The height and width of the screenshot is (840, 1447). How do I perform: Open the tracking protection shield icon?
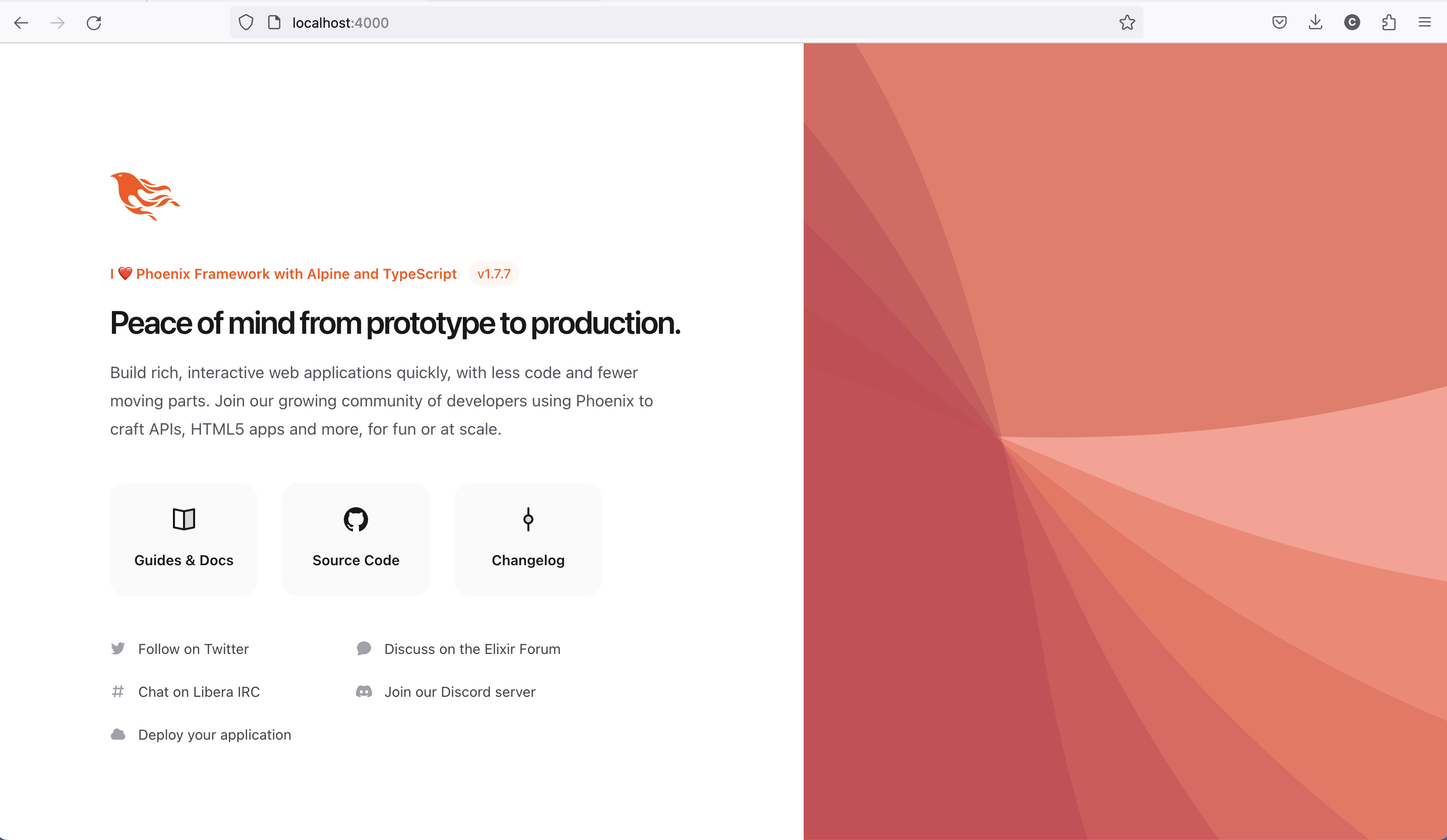click(247, 23)
